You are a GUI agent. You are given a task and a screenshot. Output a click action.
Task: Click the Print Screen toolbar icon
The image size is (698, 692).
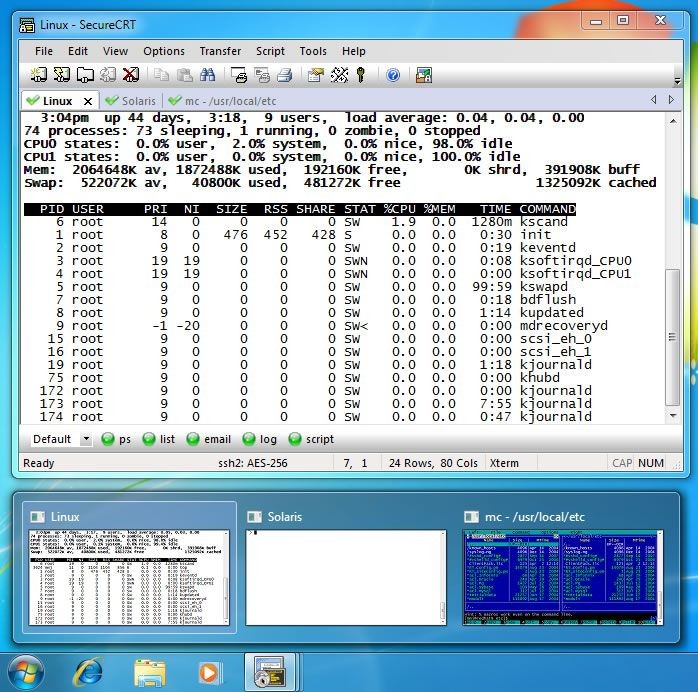(x=239, y=75)
